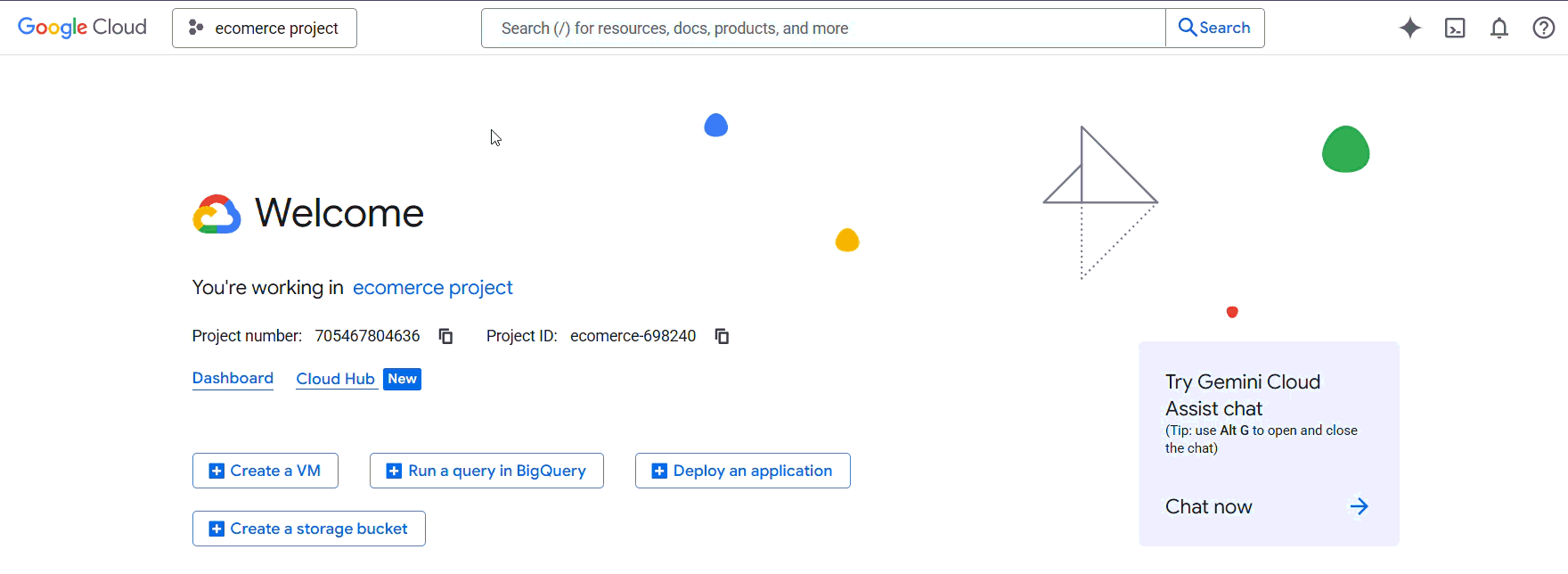This screenshot has height=574, width=1568.
Task: Copy the project ID to clipboard
Action: pos(722,336)
